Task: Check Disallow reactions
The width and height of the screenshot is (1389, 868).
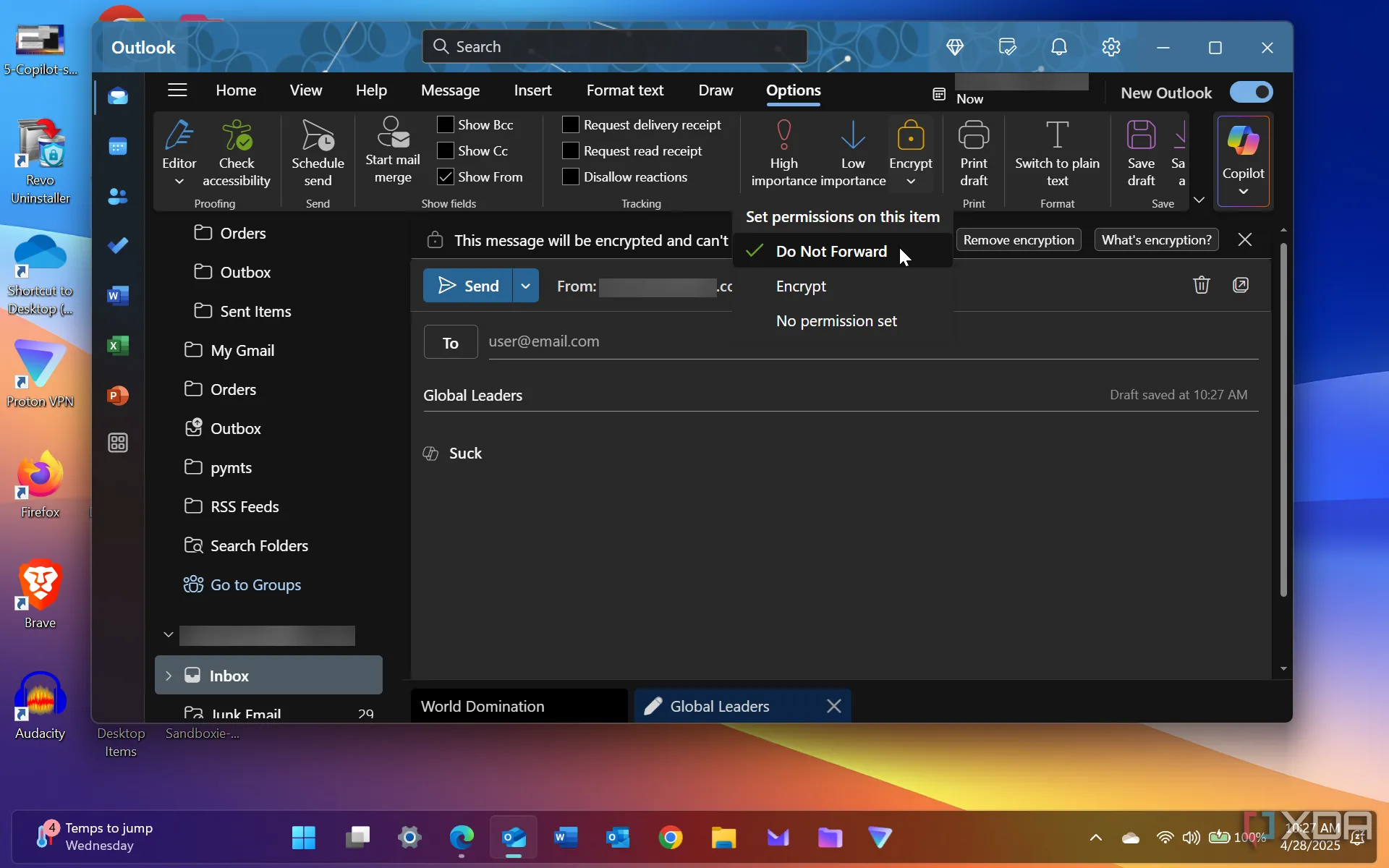Action: pyautogui.click(x=571, y=176)
